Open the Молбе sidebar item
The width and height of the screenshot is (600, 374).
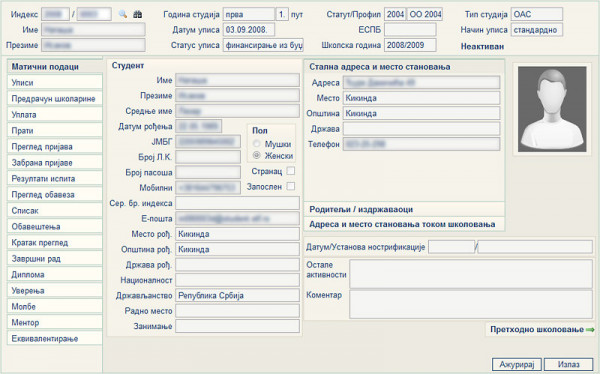[55, 307]
